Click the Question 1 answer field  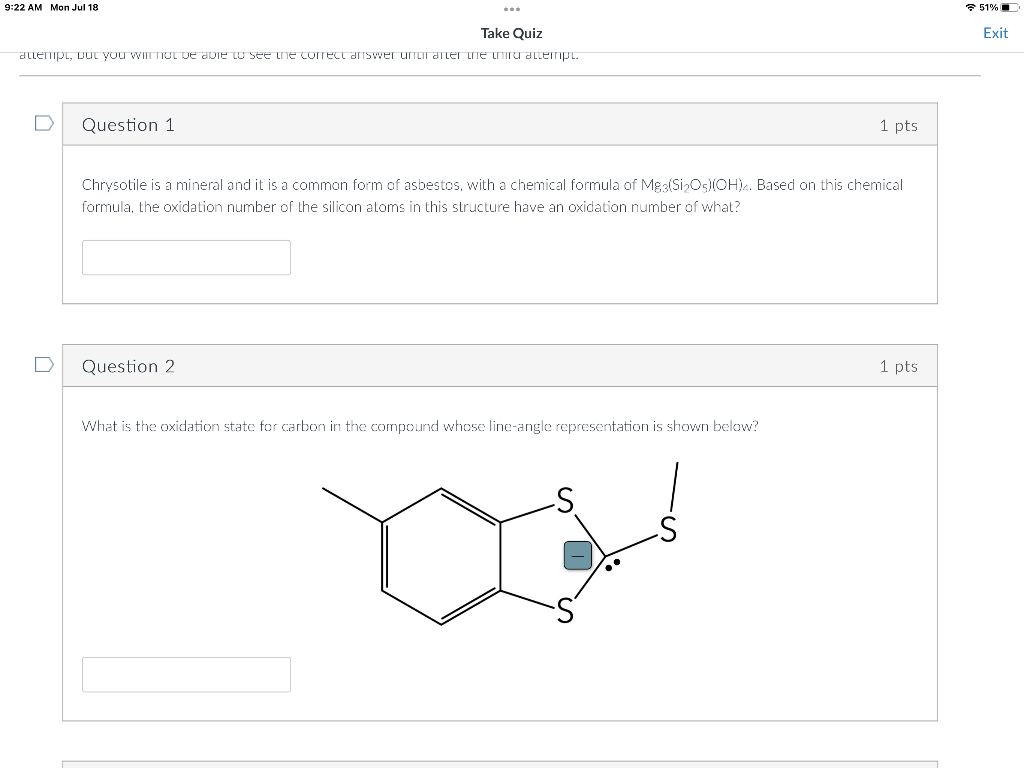coord(186,257)
